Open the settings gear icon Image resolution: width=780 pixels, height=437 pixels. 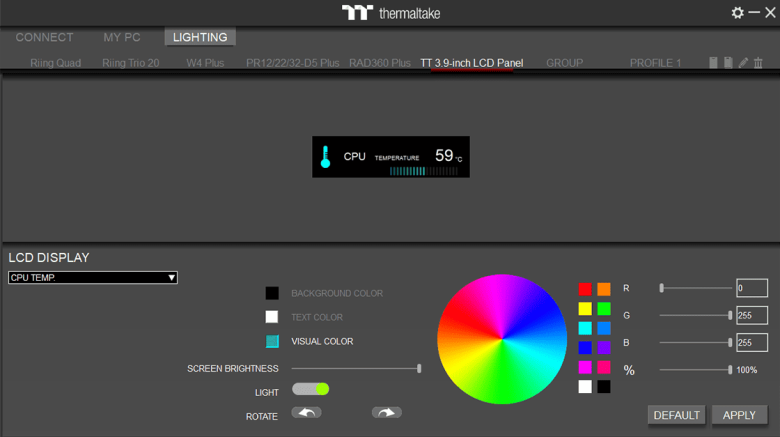(737, 12)
